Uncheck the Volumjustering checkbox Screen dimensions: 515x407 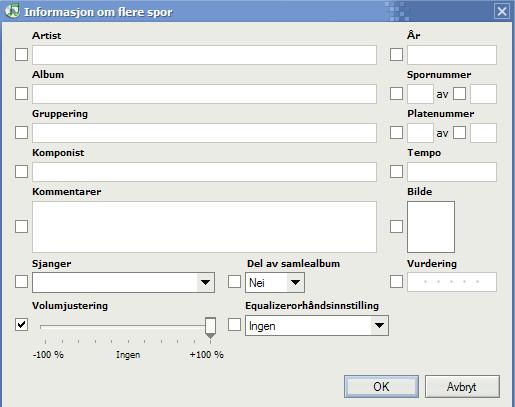[x=21, y=324]
